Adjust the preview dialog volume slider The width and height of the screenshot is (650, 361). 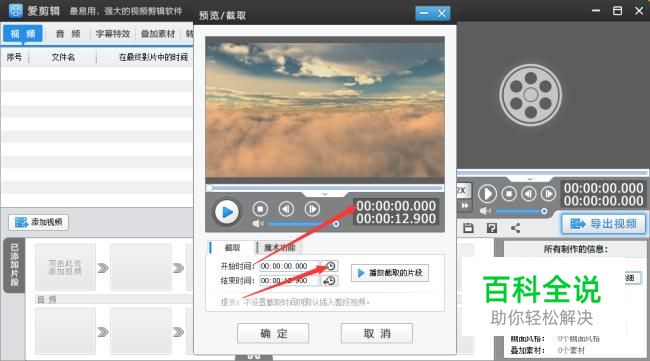(x=303, y=224)
